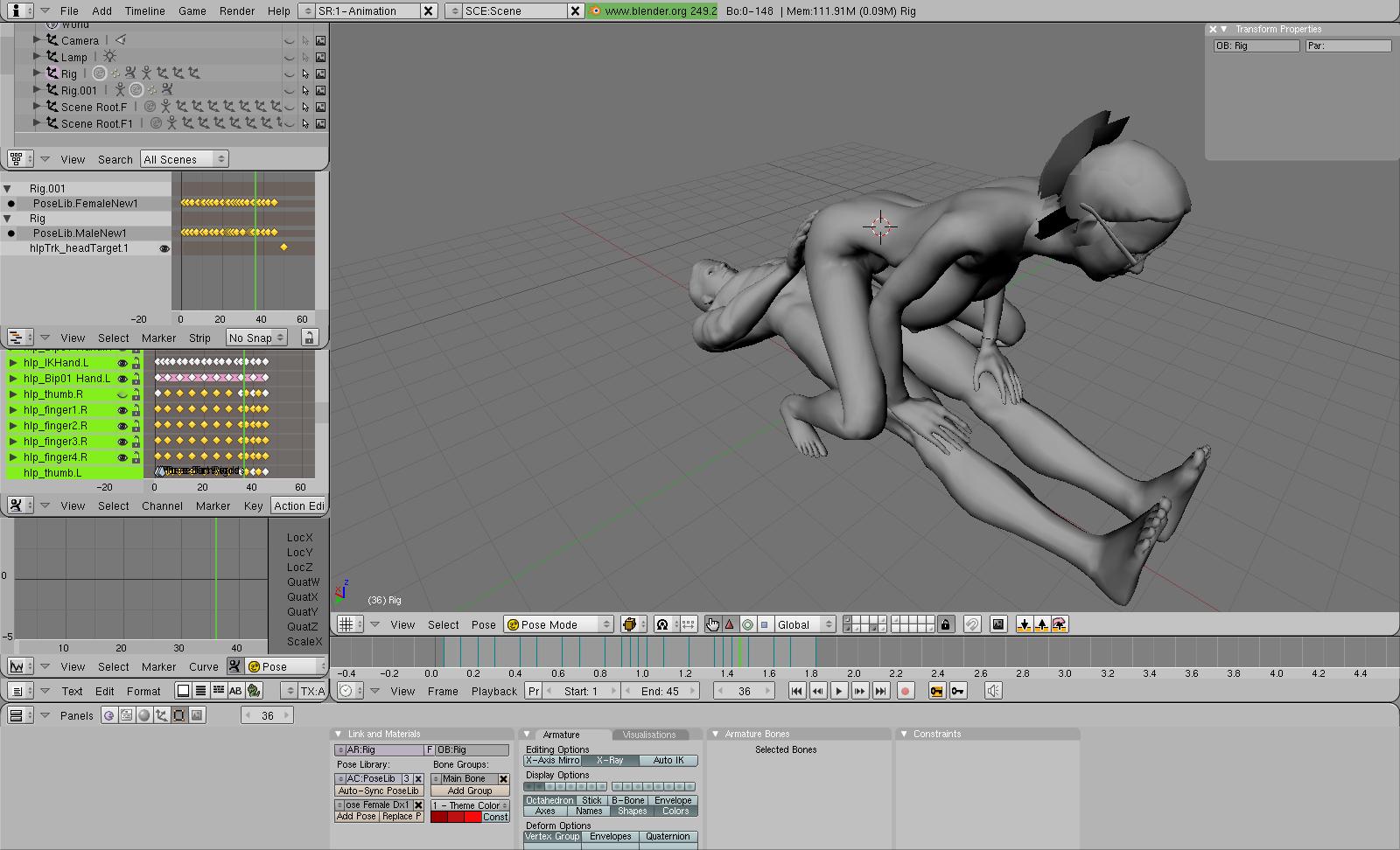
Task: Click the lock icon in NLA header
Action: pyautogui.click(x=308, y=338)
